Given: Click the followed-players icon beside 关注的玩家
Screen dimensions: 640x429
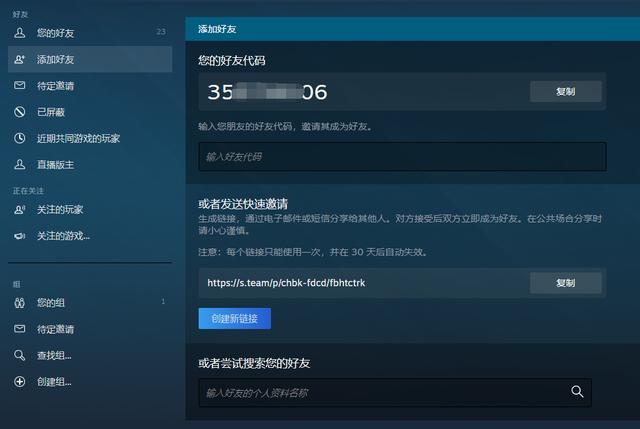Looking at the screenshot, I should 20,210.
